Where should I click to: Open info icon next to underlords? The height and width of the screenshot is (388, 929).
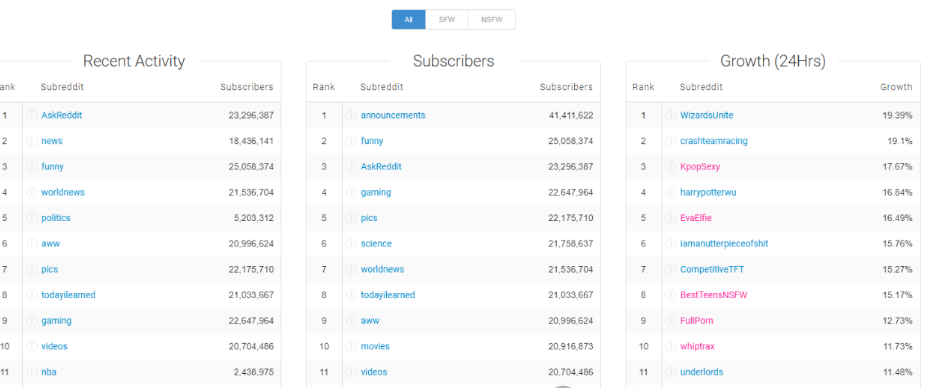tap(671, 372)
